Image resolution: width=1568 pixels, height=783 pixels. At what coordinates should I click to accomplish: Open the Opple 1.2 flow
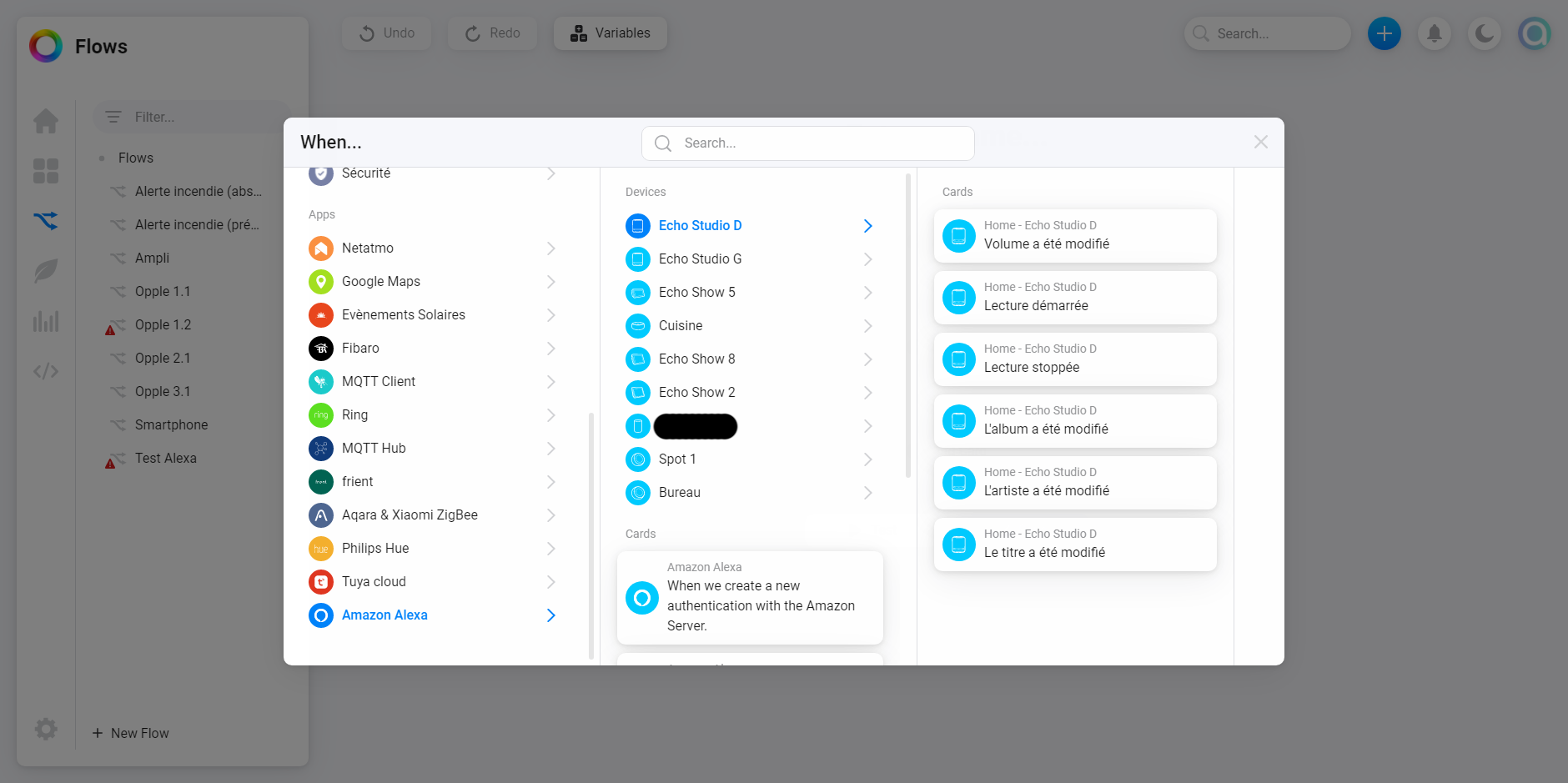[x=163, y=324]
